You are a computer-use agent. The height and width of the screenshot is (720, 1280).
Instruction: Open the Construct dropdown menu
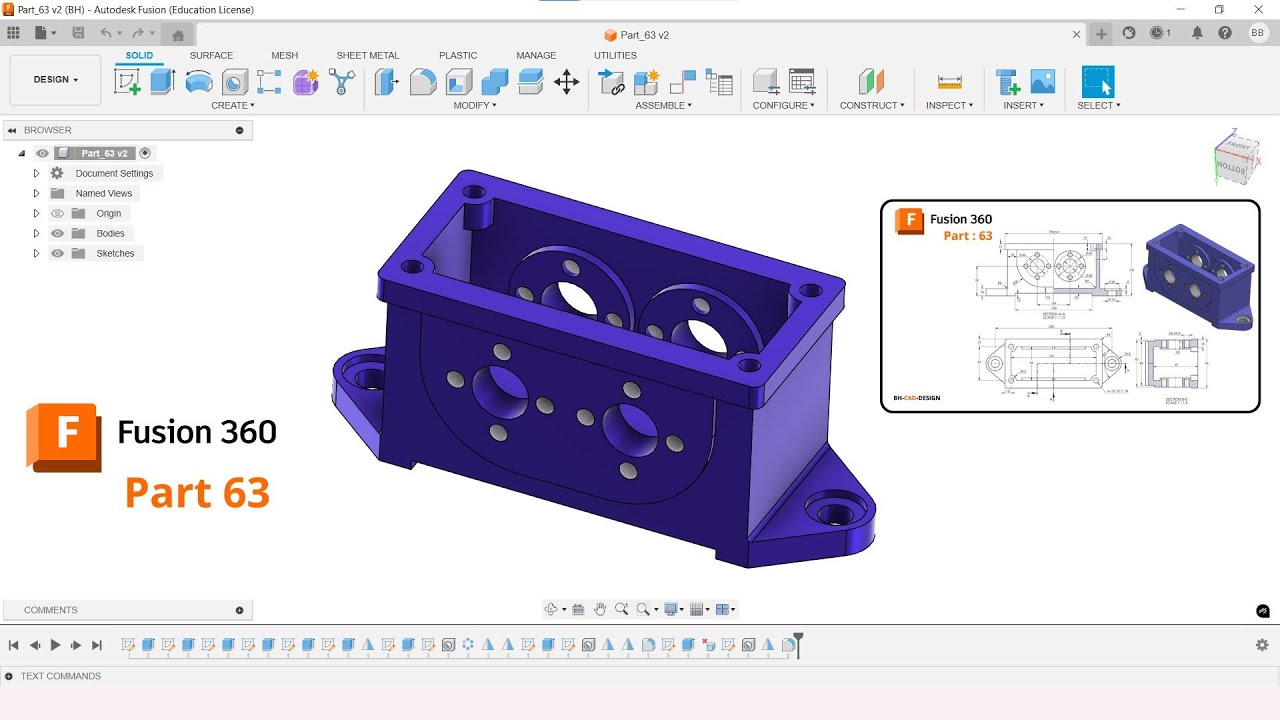[872, 105]
